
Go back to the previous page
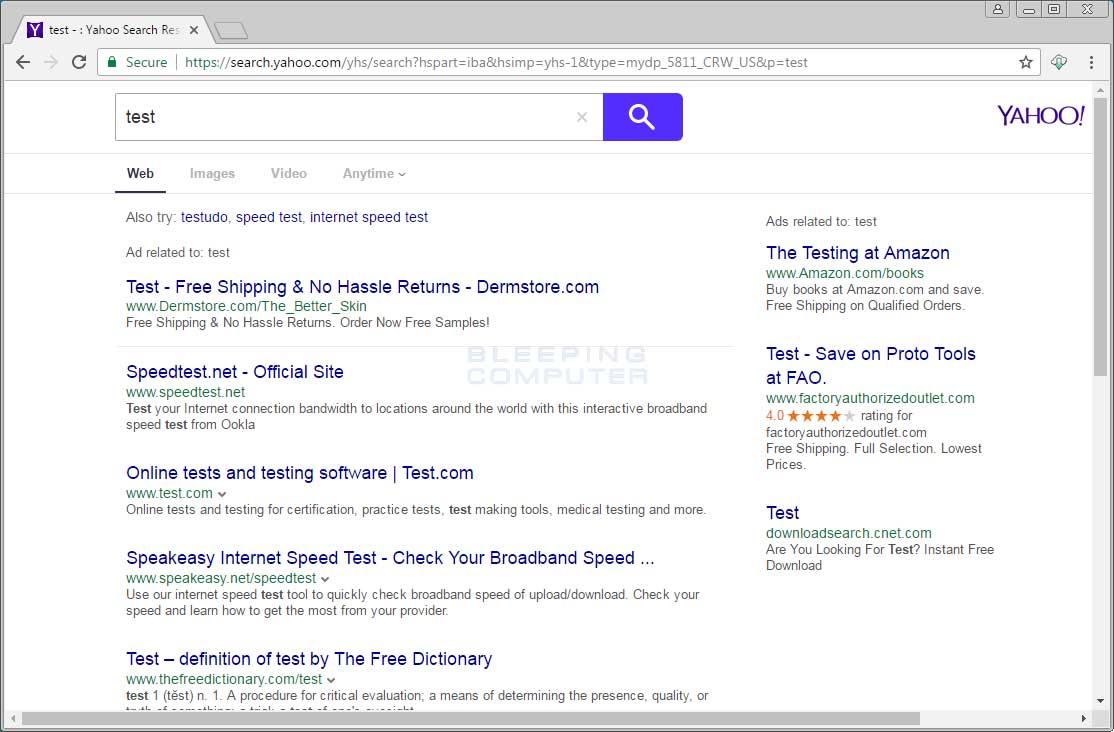[x=23, y=63]
